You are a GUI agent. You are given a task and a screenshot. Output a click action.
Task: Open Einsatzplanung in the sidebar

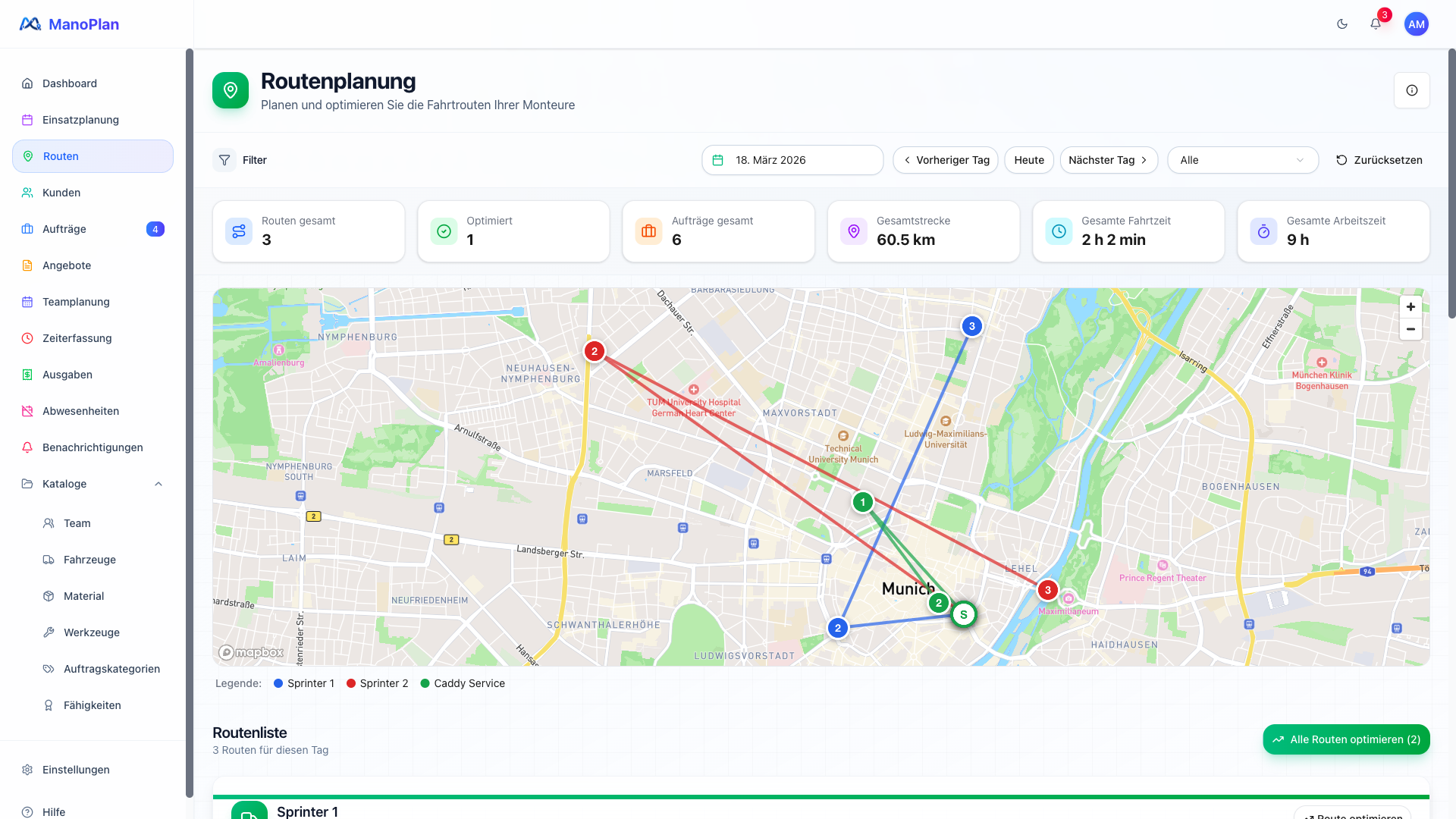coord(80,120)
